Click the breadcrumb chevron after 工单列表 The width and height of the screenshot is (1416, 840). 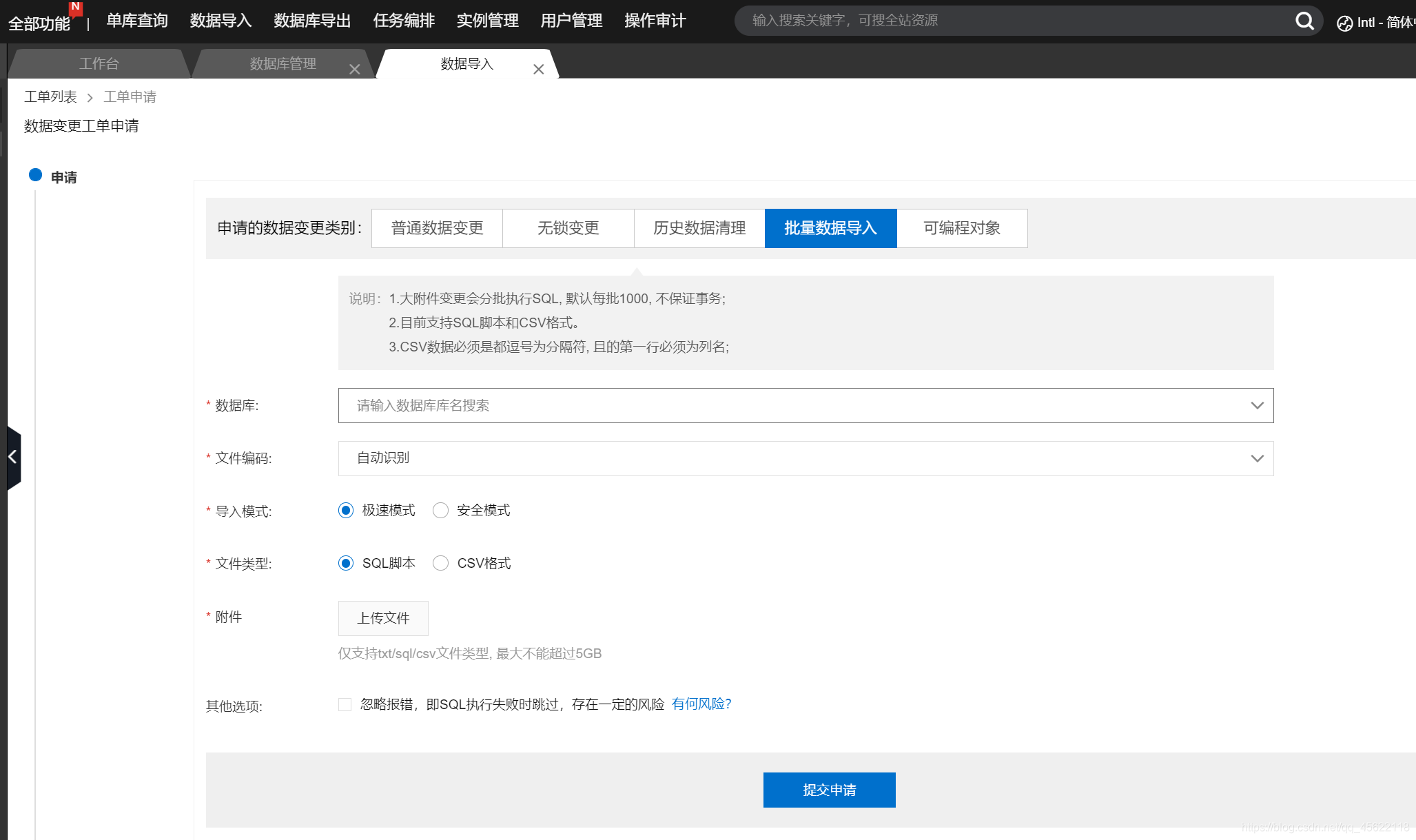(x=90, y=98)
